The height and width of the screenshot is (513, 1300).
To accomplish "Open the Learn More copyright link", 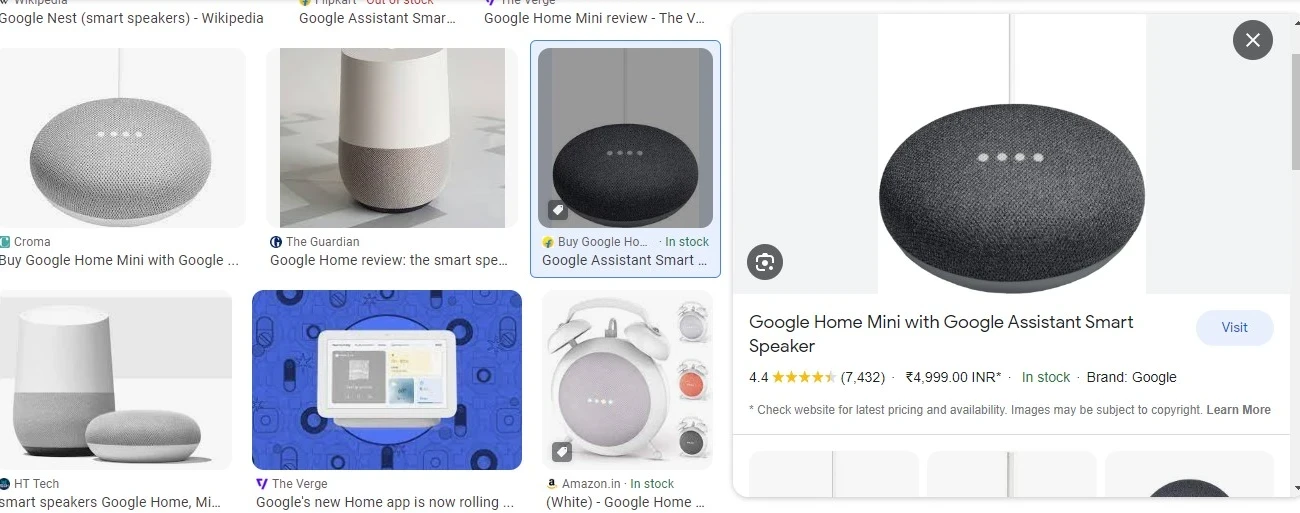I will coord(1238,410).
